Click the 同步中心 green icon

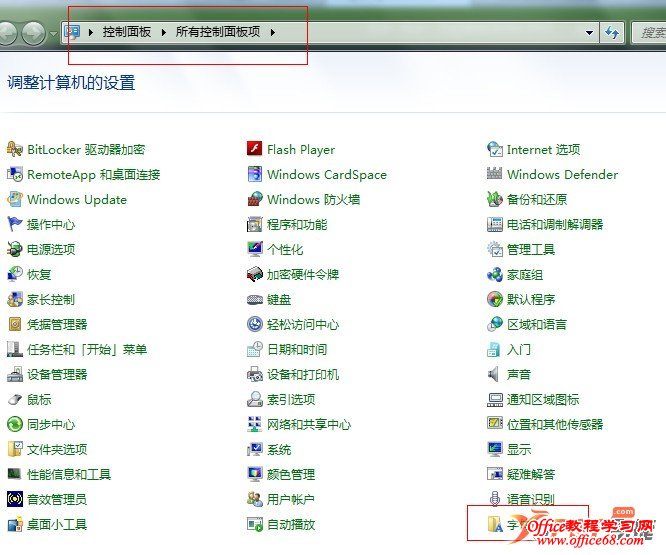click(x=15, y=424)
